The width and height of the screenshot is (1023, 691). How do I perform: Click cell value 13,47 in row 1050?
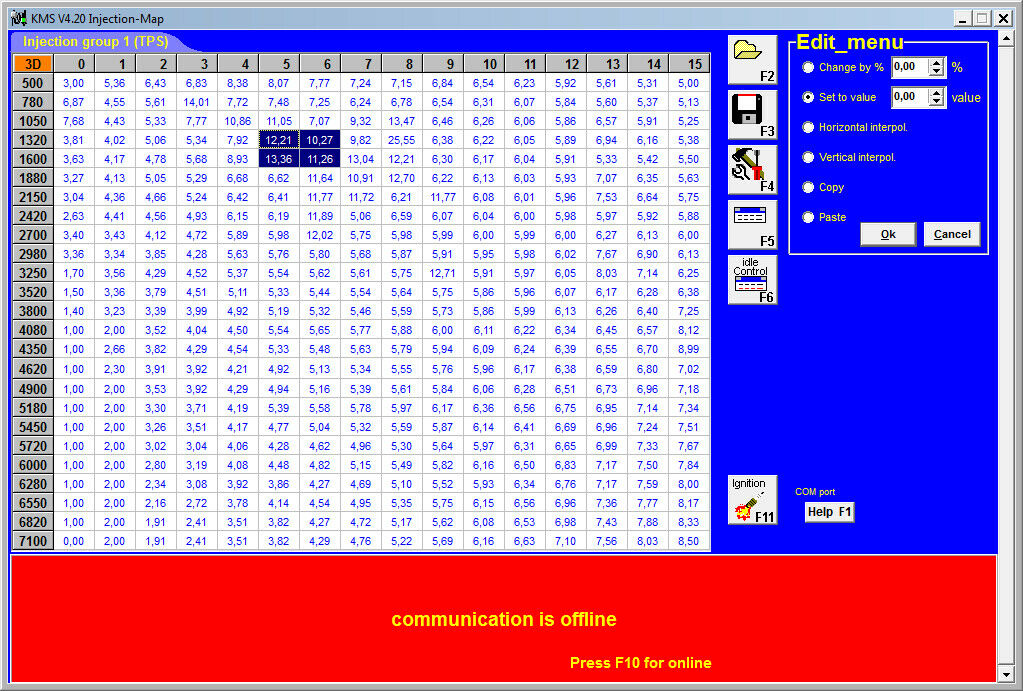click(402, 121)
